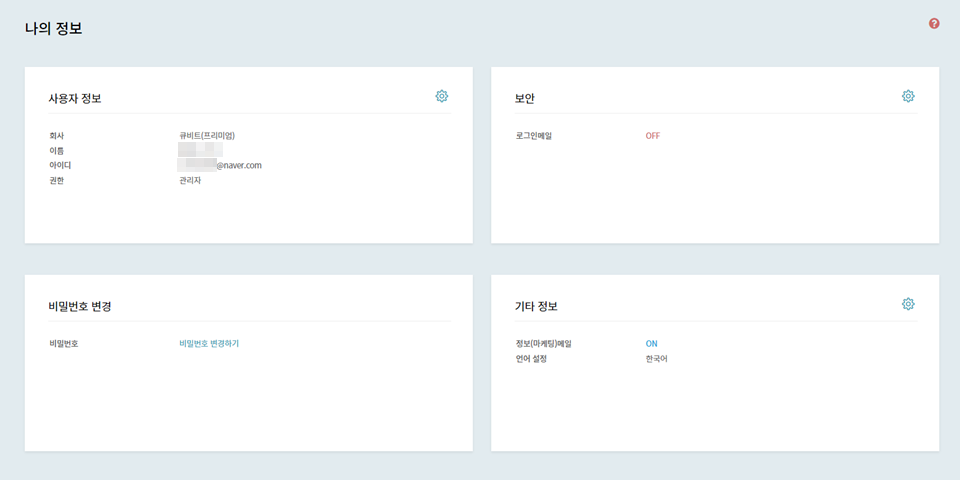Click the 로그인메일 label

(533, 136)
